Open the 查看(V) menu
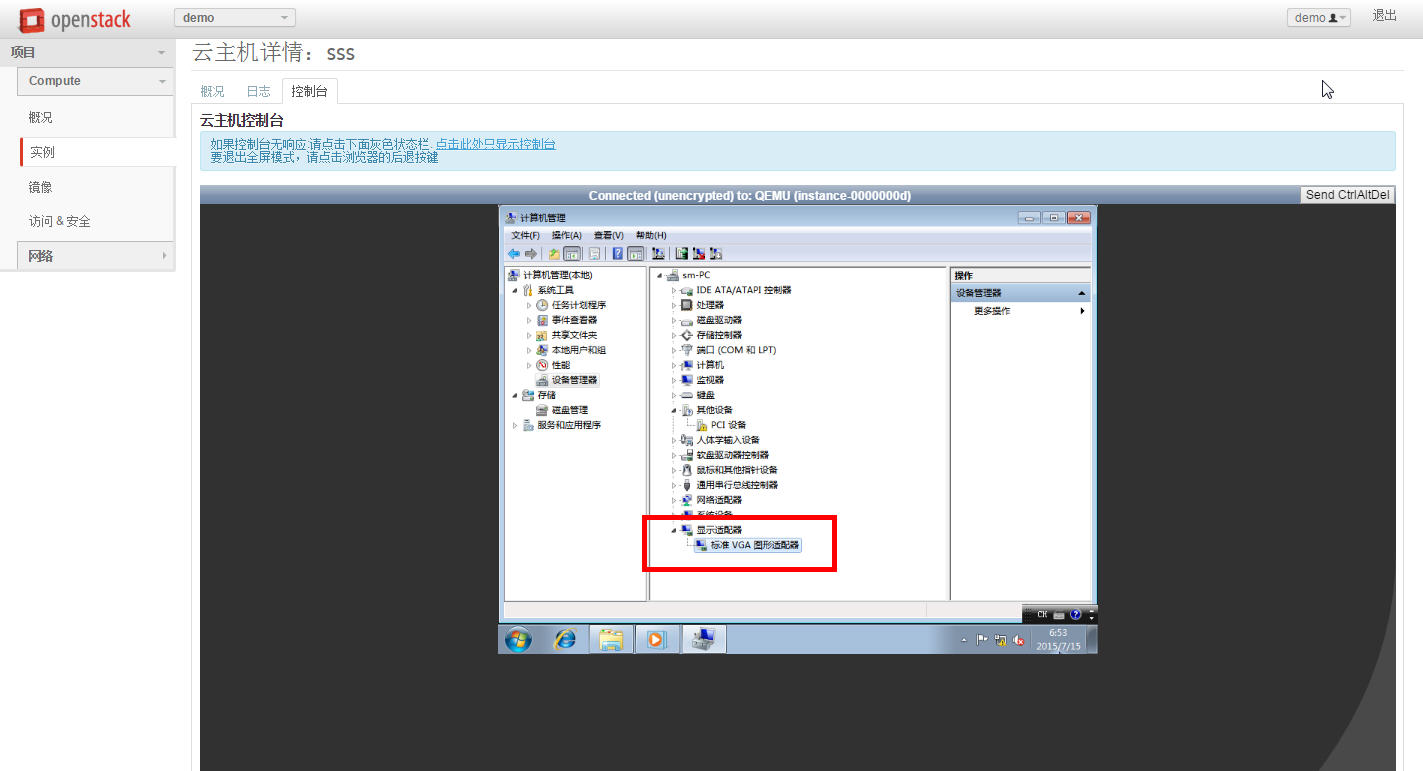 608,235
